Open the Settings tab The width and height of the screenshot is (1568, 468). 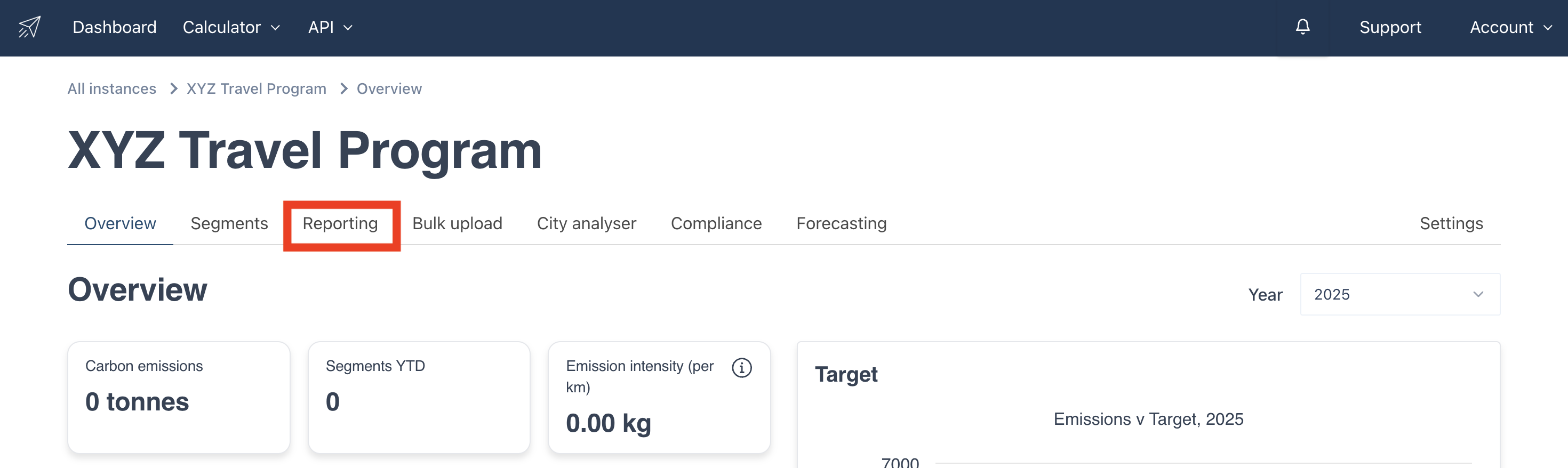pyautogui.click(x=1451, y=223)
